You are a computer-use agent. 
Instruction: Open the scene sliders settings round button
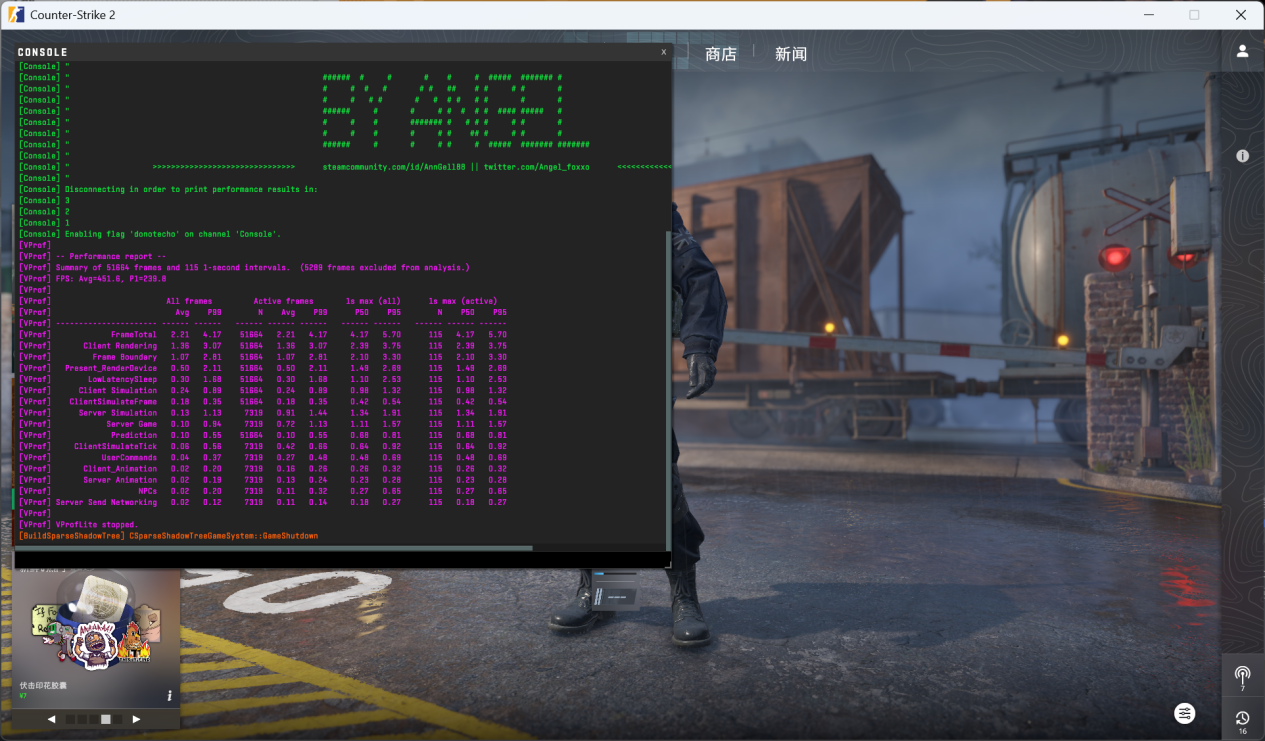click(x=1184, y=713)
